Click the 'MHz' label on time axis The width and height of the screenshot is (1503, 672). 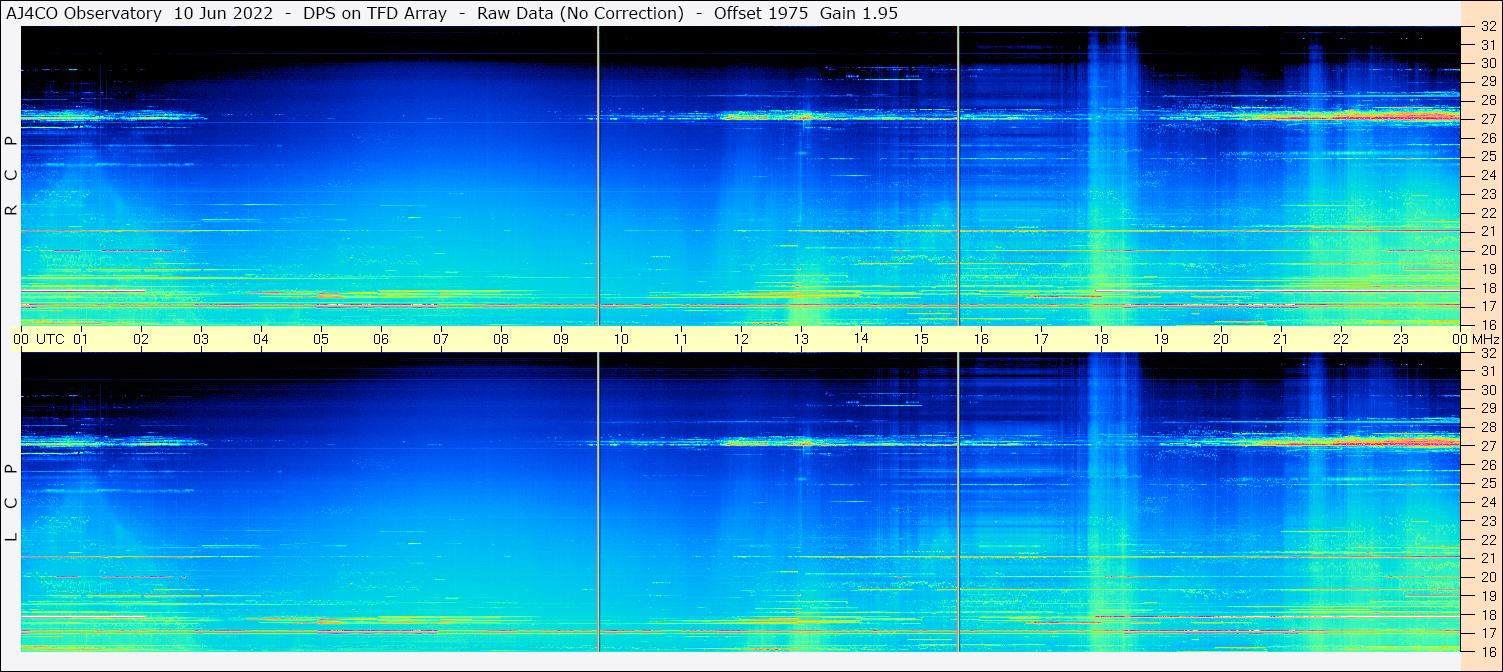pos(1484,339)
